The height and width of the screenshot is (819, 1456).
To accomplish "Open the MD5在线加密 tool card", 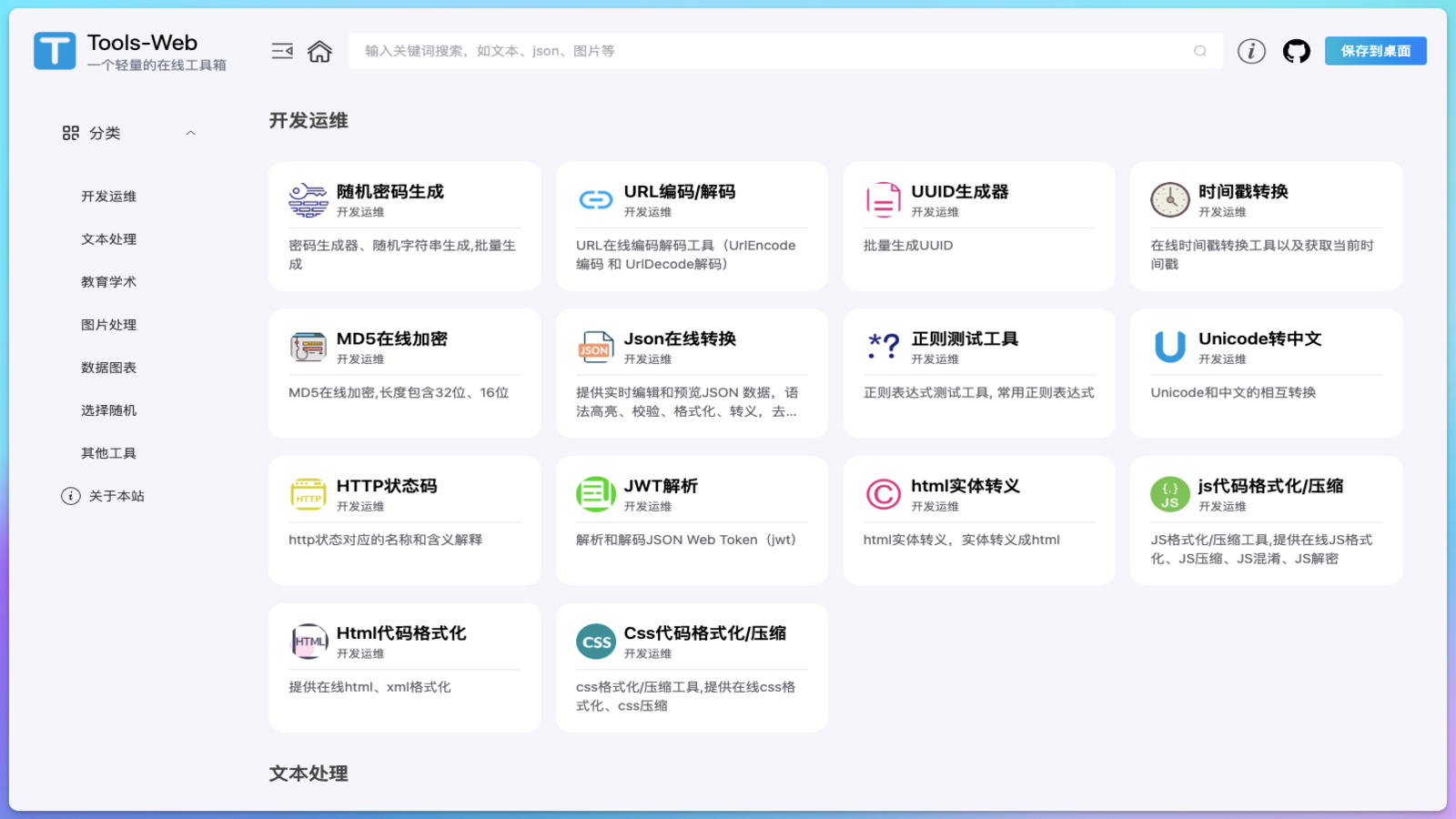I will pos(403,373).
